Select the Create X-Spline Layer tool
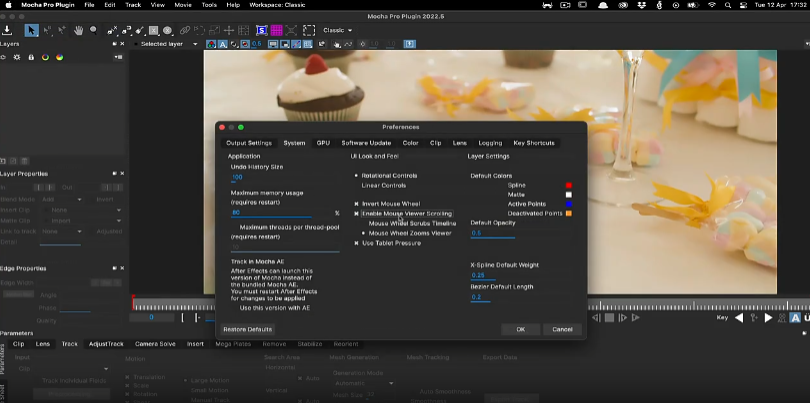Image resolution: width=810 pixels, height=403 pixels. pos(112,30)
